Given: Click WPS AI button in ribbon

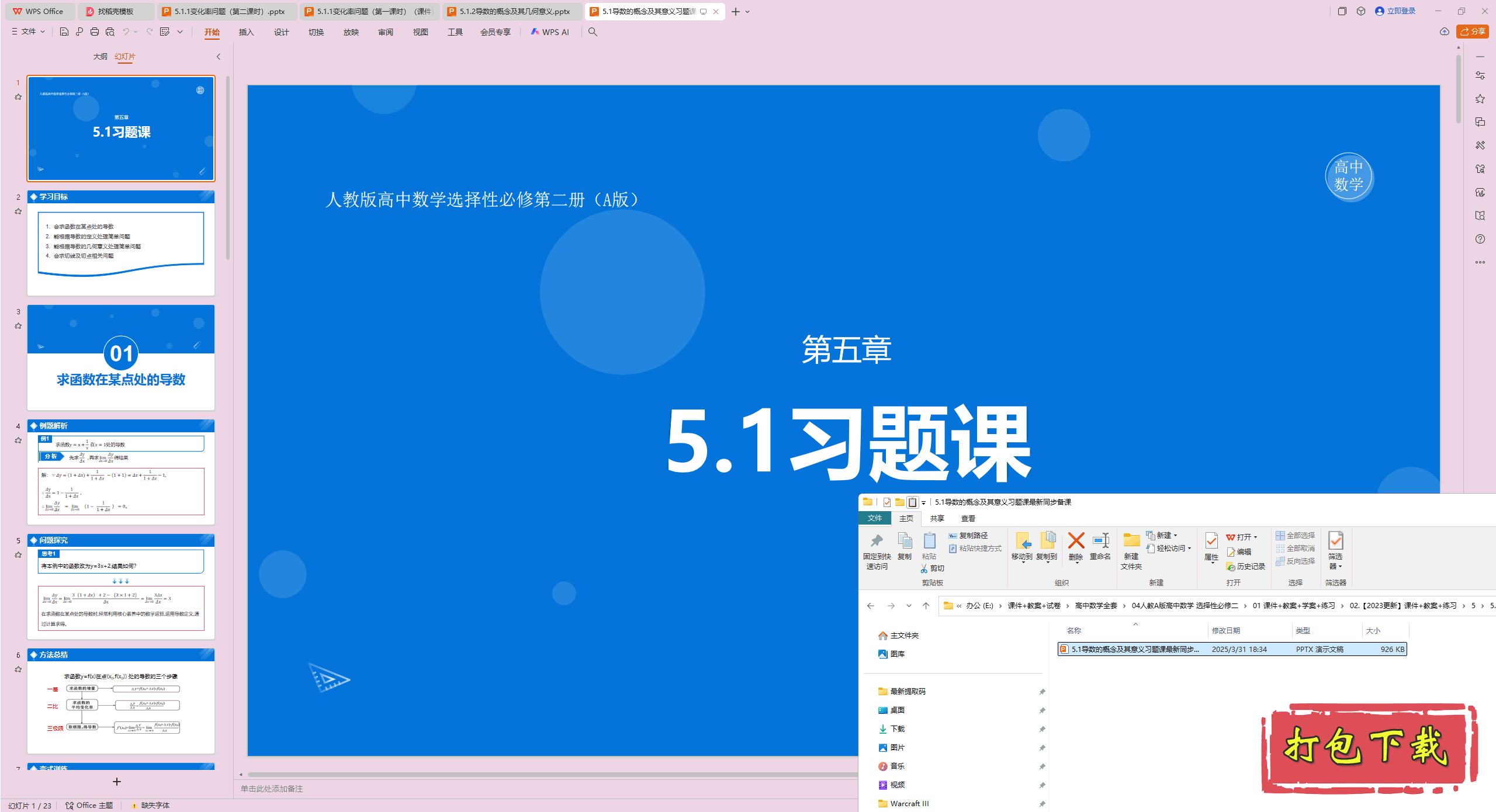Looking at the screenshot, I should click(x=550, y=32).
